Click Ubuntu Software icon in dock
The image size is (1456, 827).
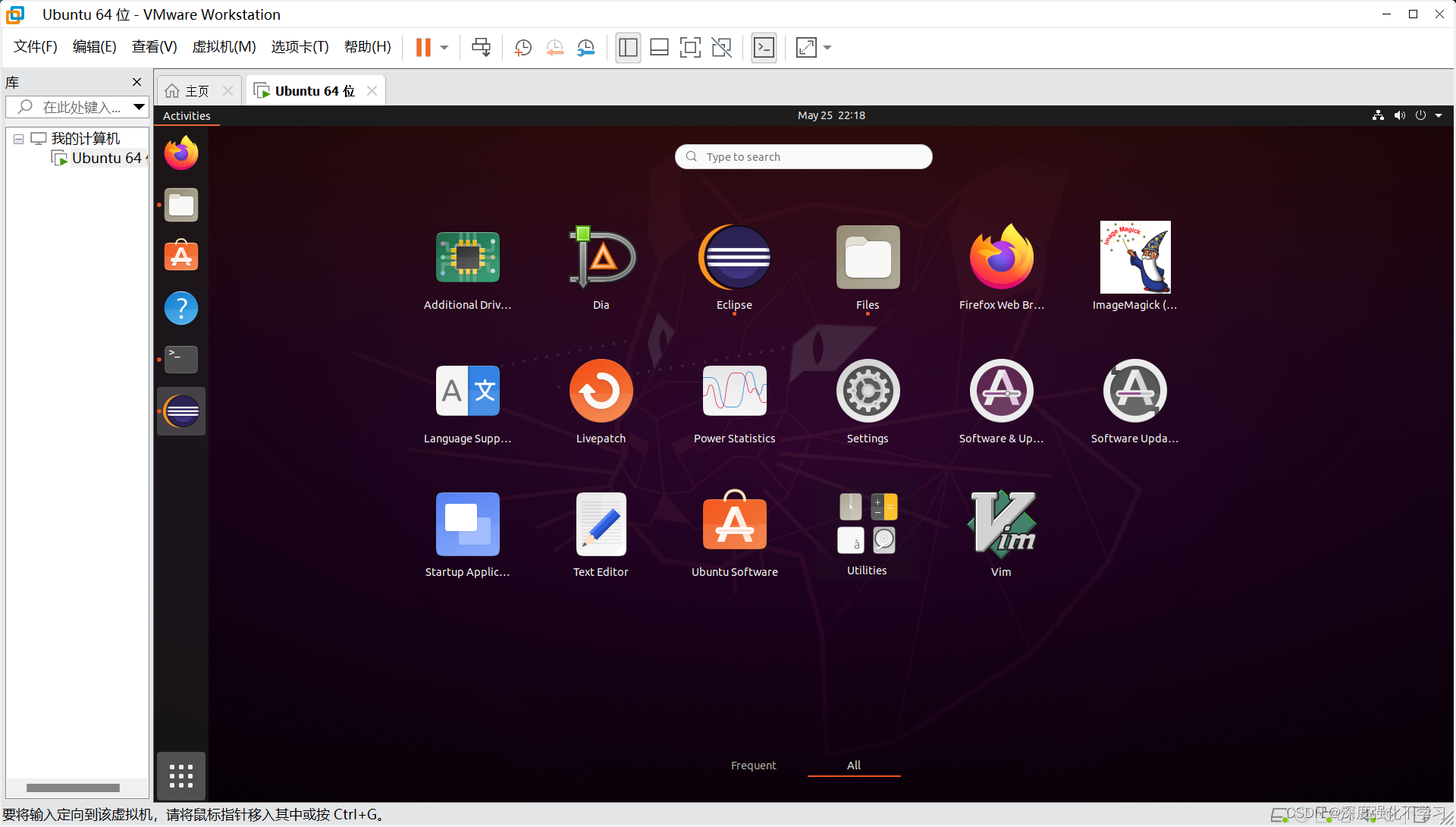point(181,256)
